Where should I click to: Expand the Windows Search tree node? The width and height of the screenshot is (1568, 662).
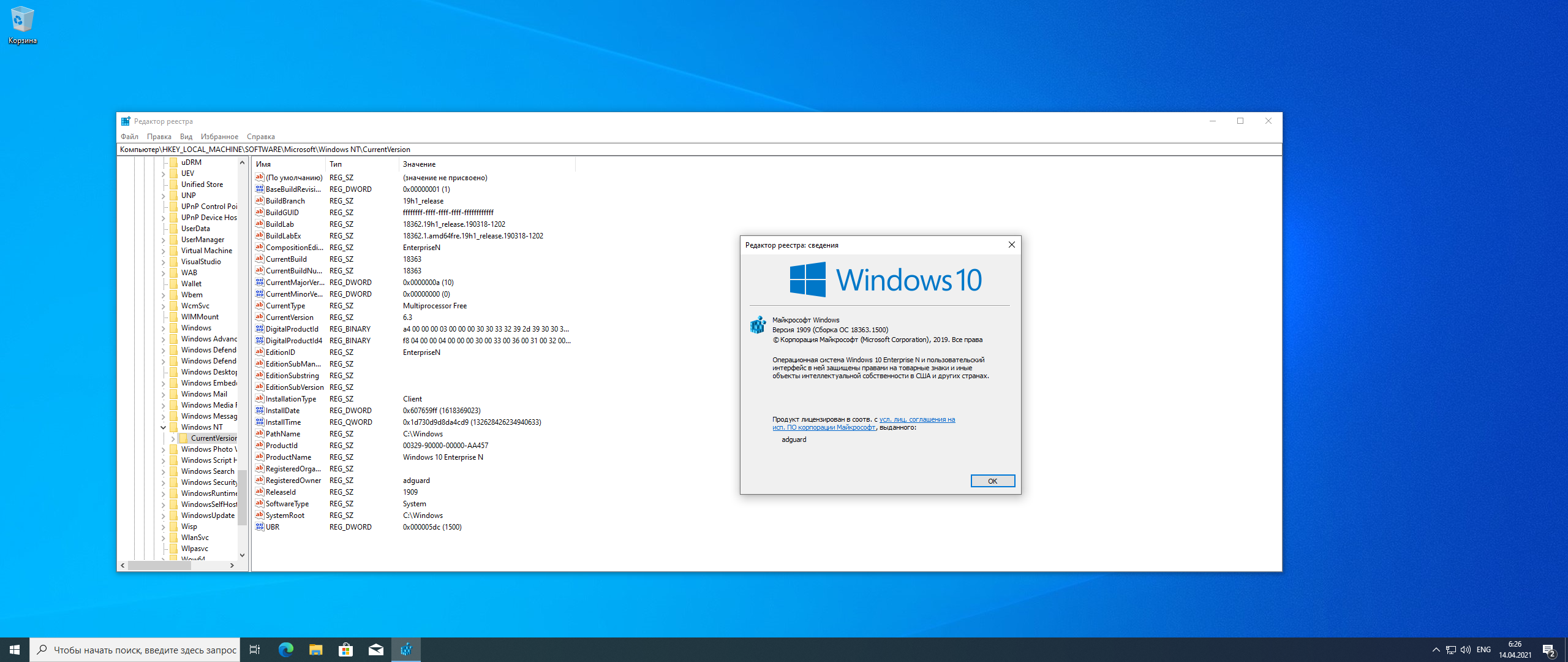164,471
